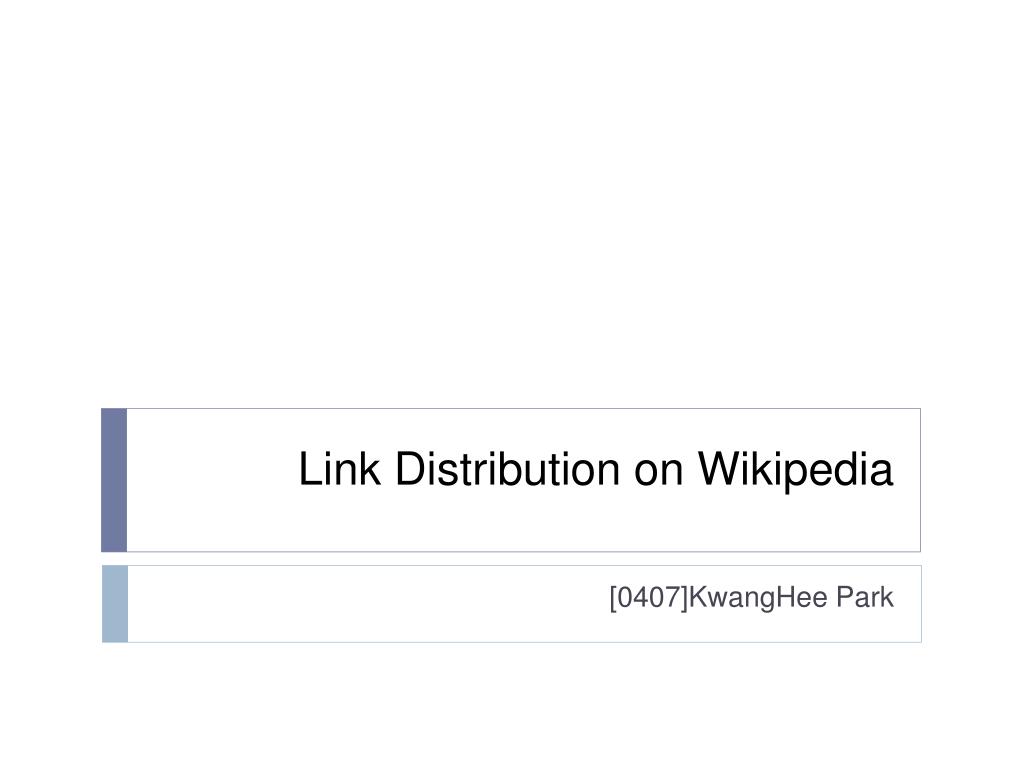Click the word "Park" in the subtitle
This screenshot has width=1024, height=768.
(x=865, y=597)
